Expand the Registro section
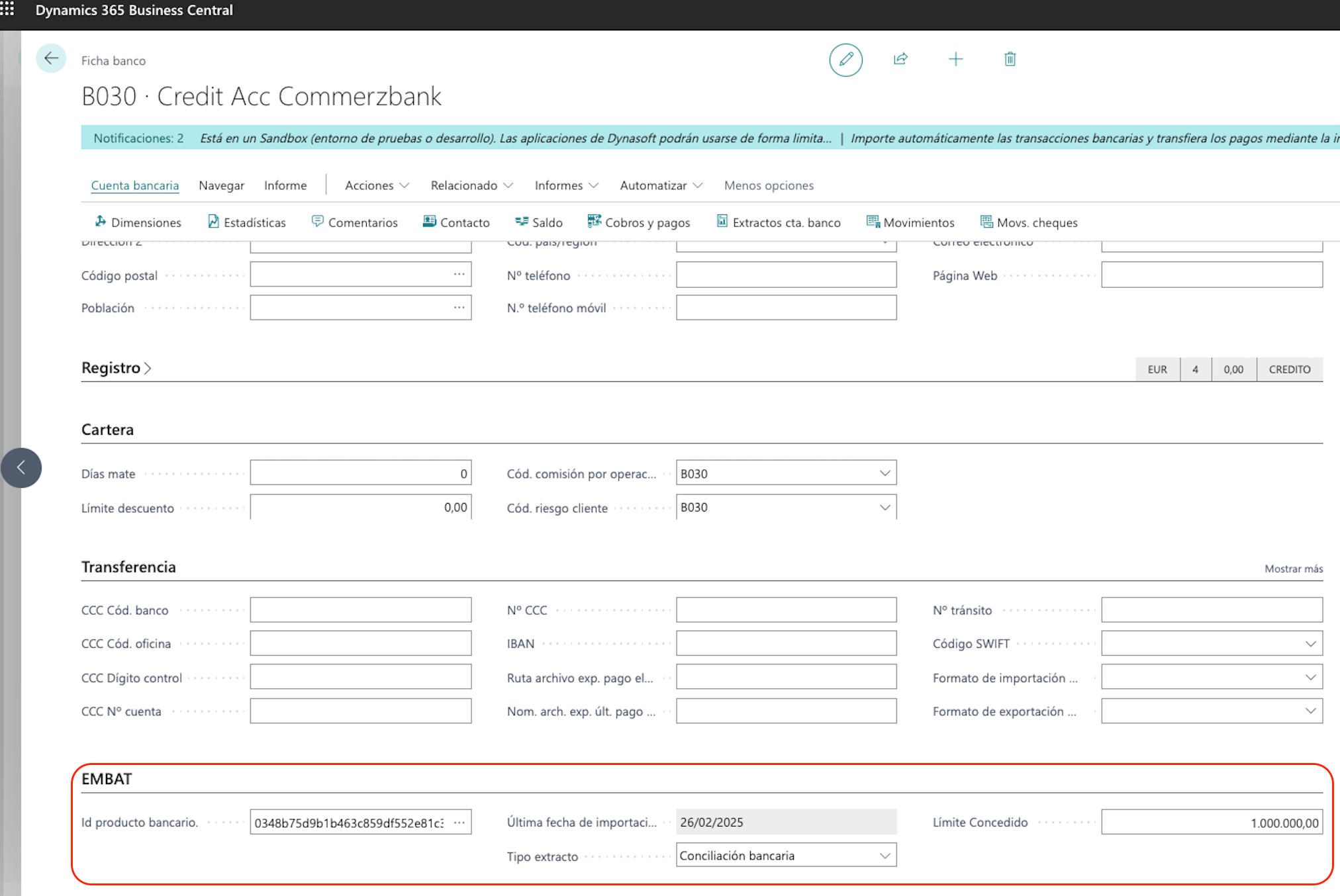Screen dimensions: 1340x896 [117, 368]
